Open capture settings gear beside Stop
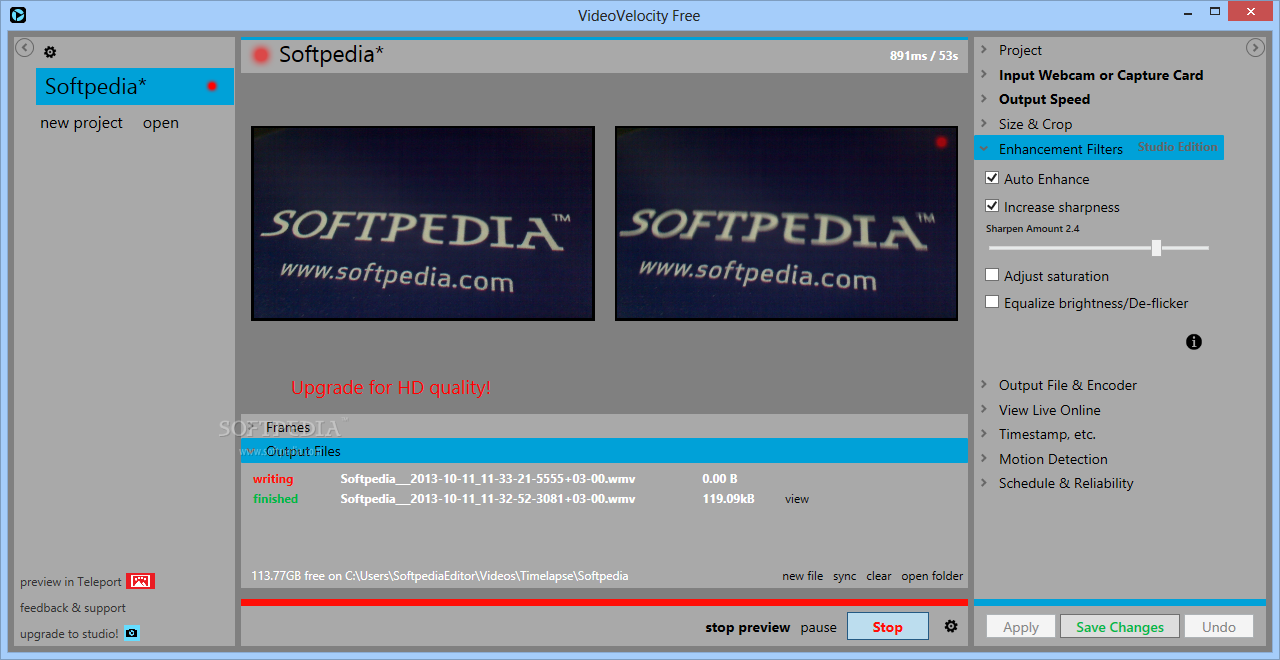This screenshot has height=660, width=1280. click(x=951, y=626)
